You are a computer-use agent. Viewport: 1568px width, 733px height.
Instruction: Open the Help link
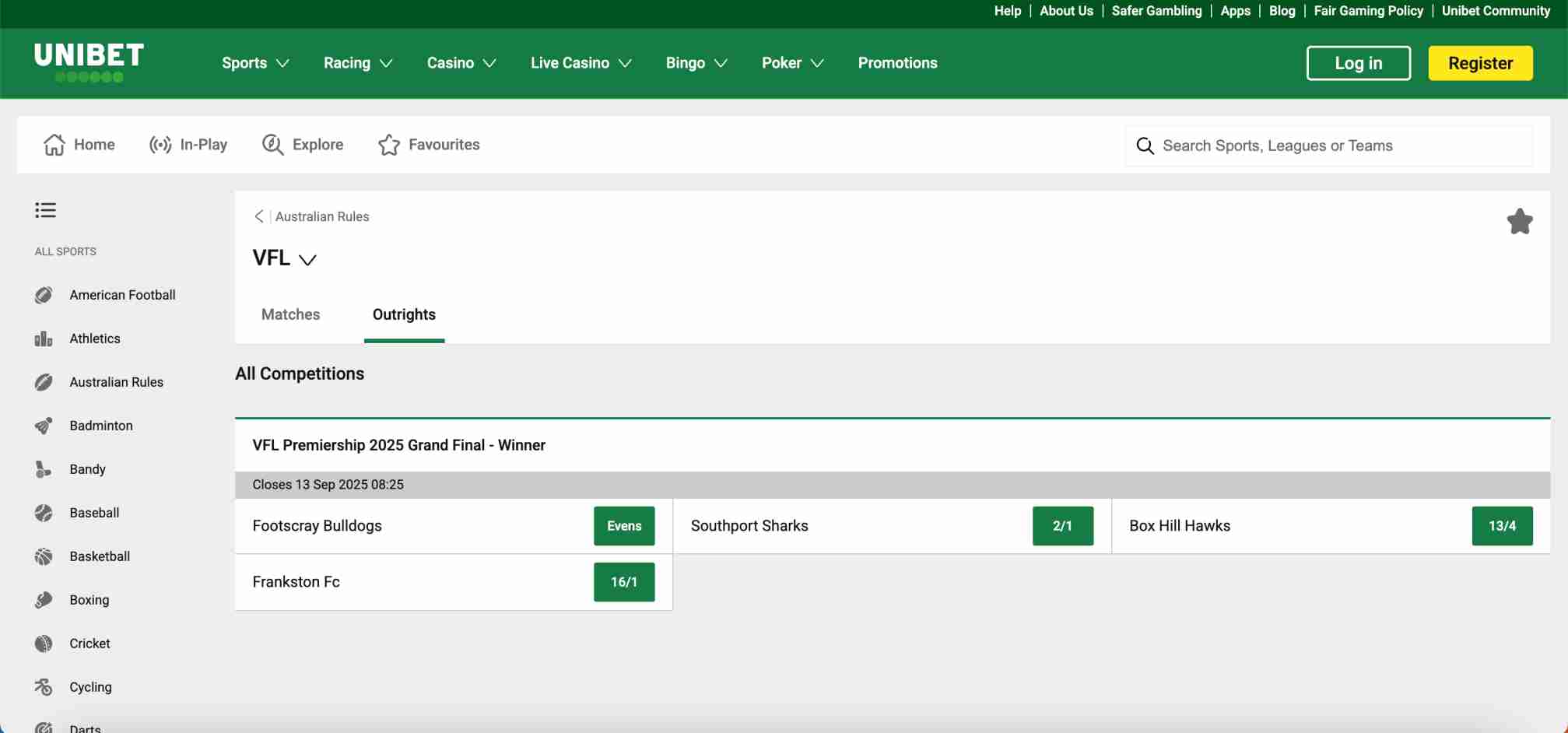tap(1007, 11)
